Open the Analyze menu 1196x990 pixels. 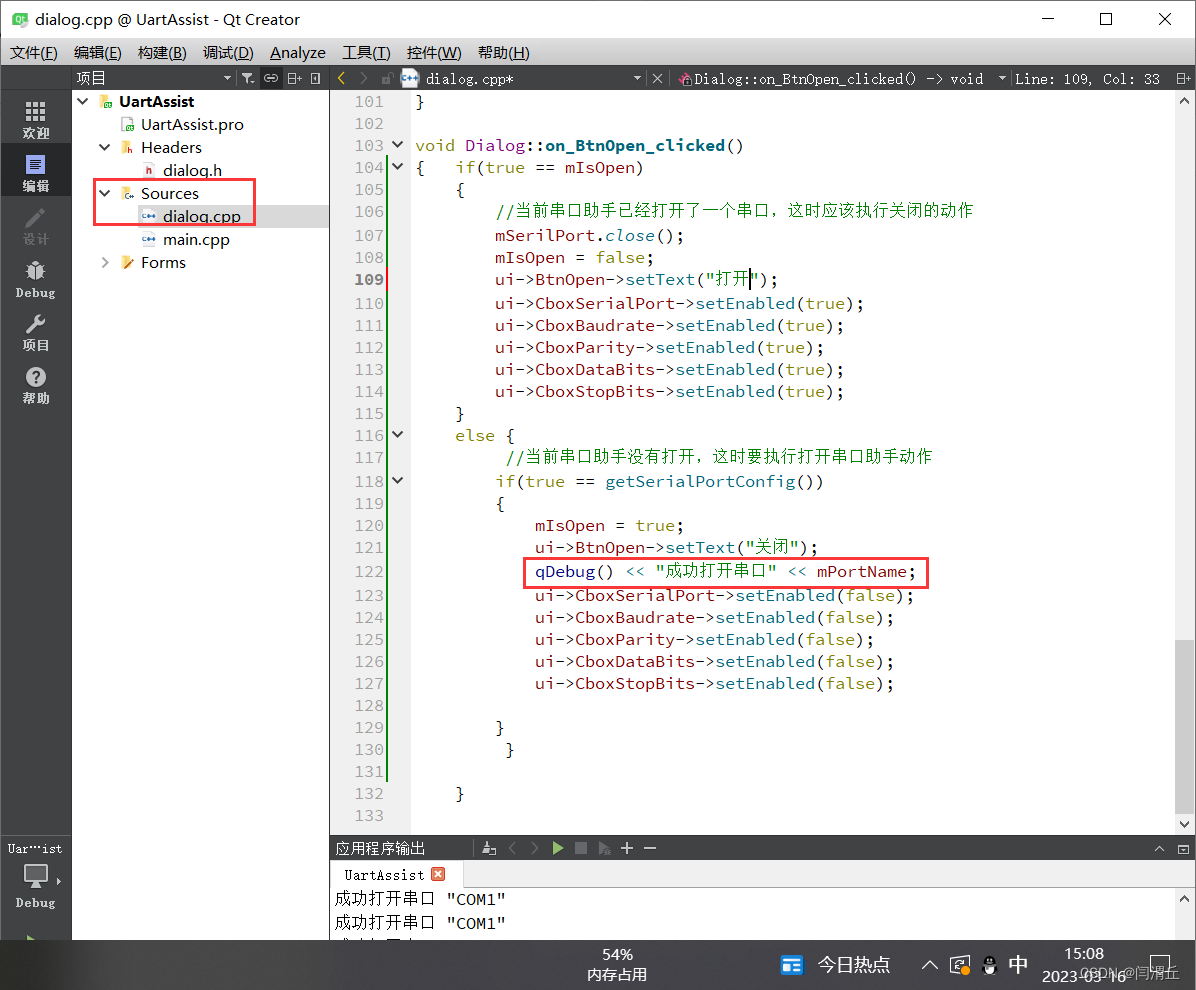[x=297, y=53]
